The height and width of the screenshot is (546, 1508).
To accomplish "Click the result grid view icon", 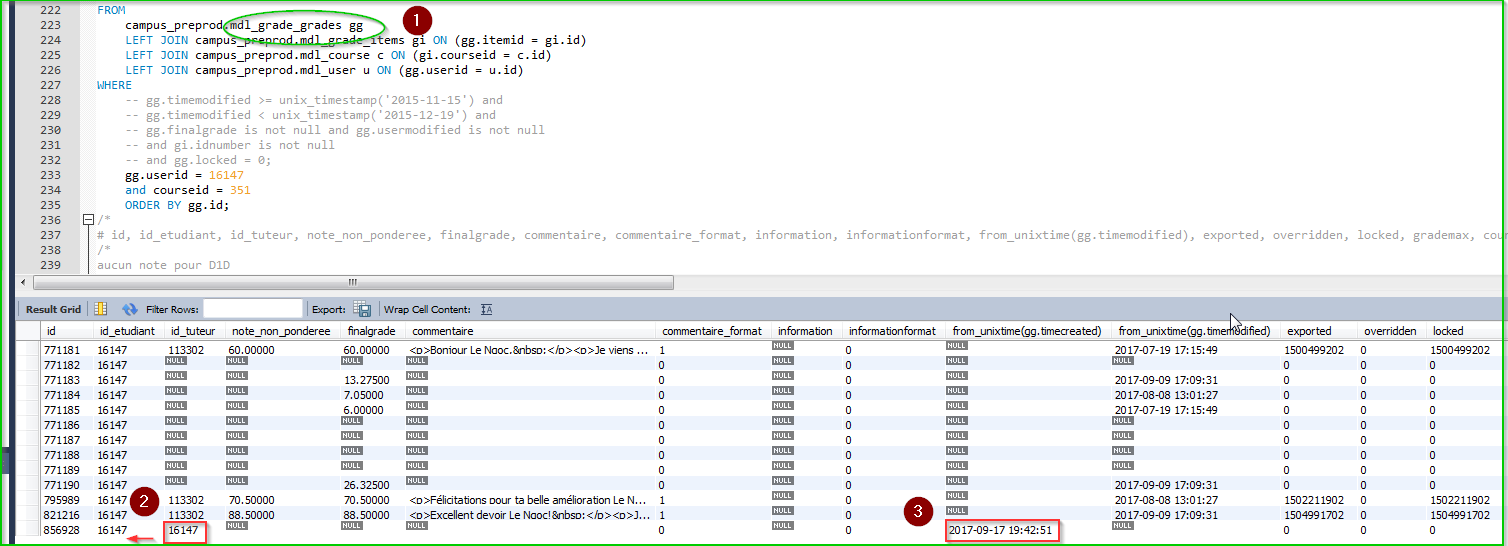I will point(100,310).
